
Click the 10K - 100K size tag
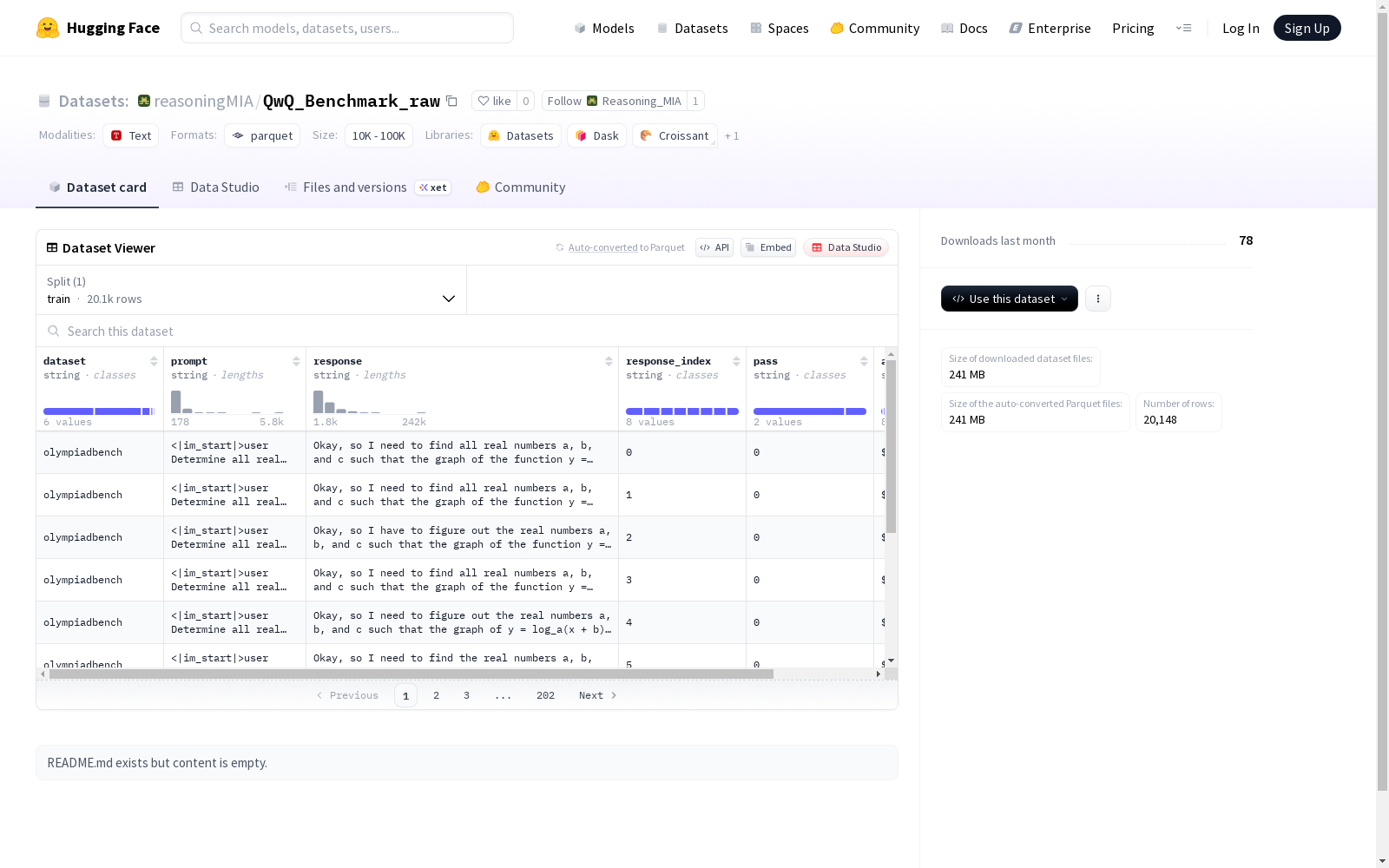[379, 135]
